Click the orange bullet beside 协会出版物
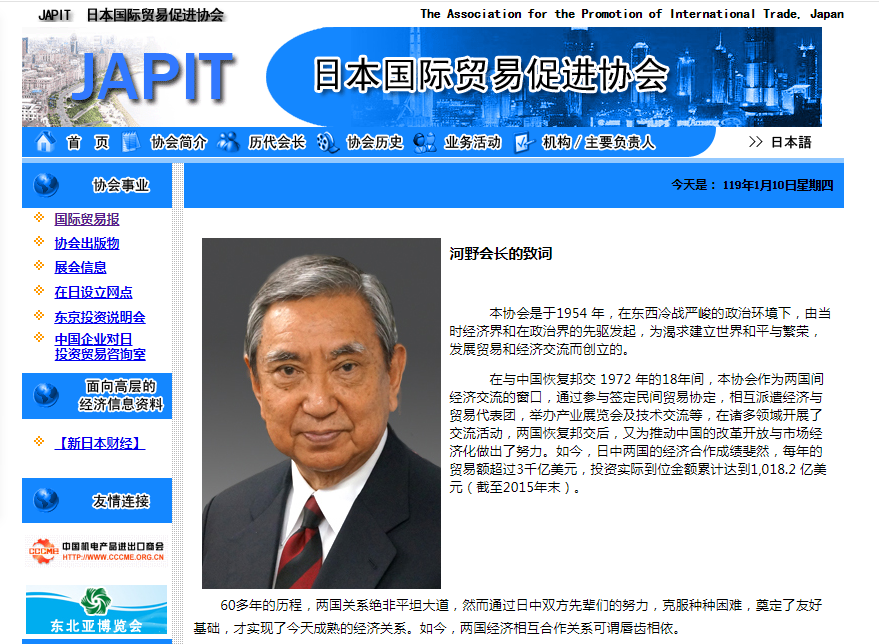 point(39,241)
